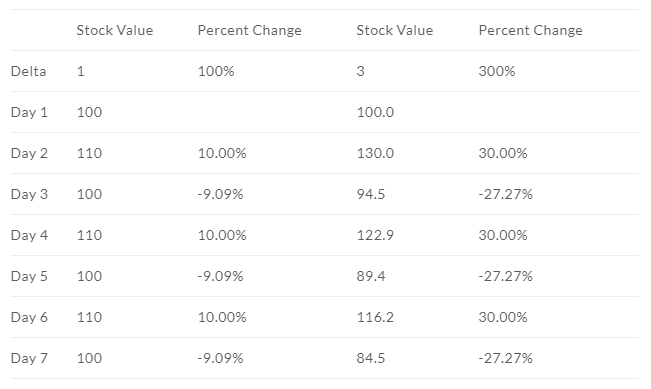Image resolution: width=651 pixels, height=389 pixels.
Task: Select the 94.5 stock value cell
Action: click(x=371, y=194)
